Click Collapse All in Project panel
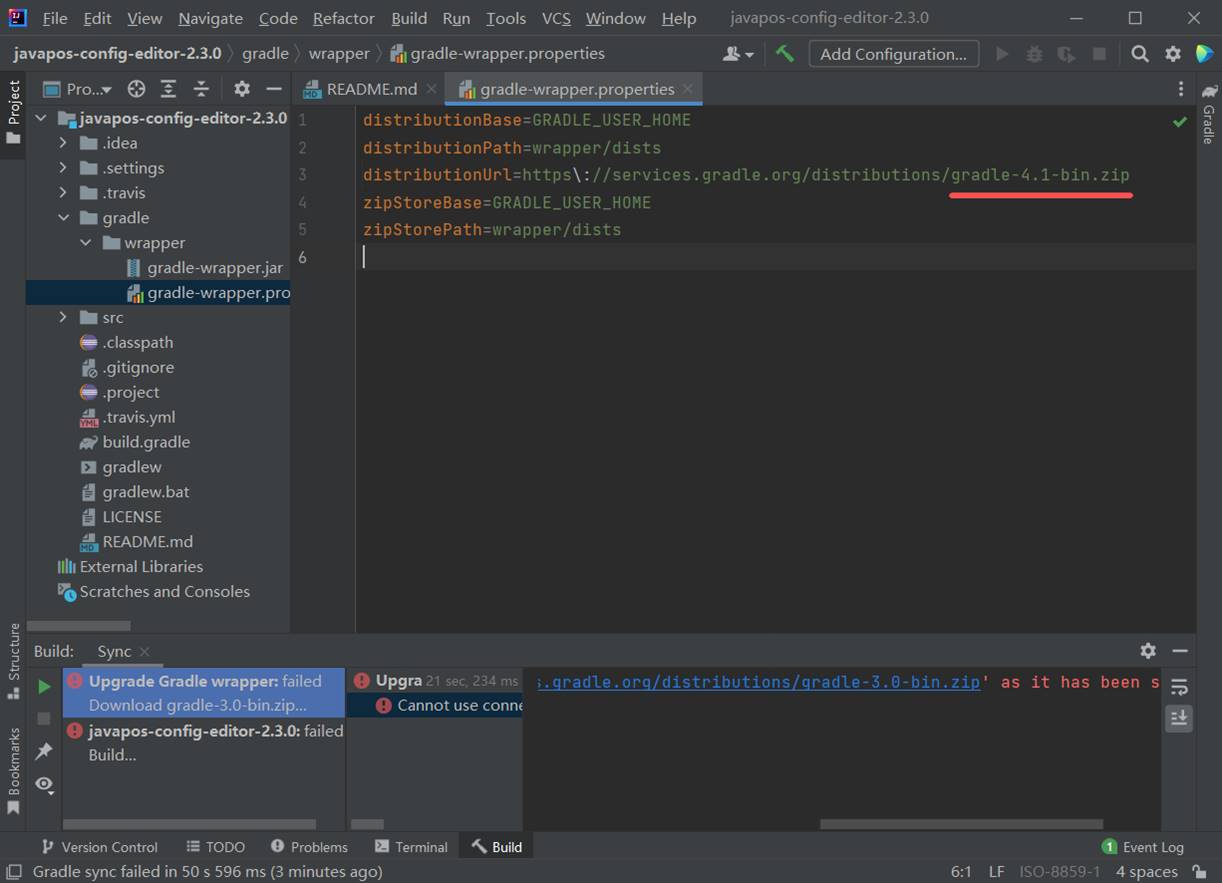 [x=201, y=89]
